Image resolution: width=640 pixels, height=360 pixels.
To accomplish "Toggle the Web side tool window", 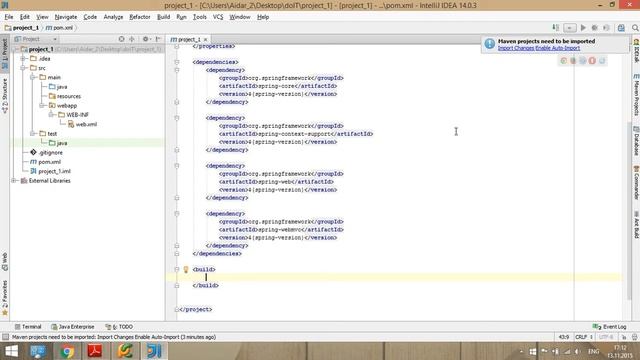I will click(x=4, y=262).
